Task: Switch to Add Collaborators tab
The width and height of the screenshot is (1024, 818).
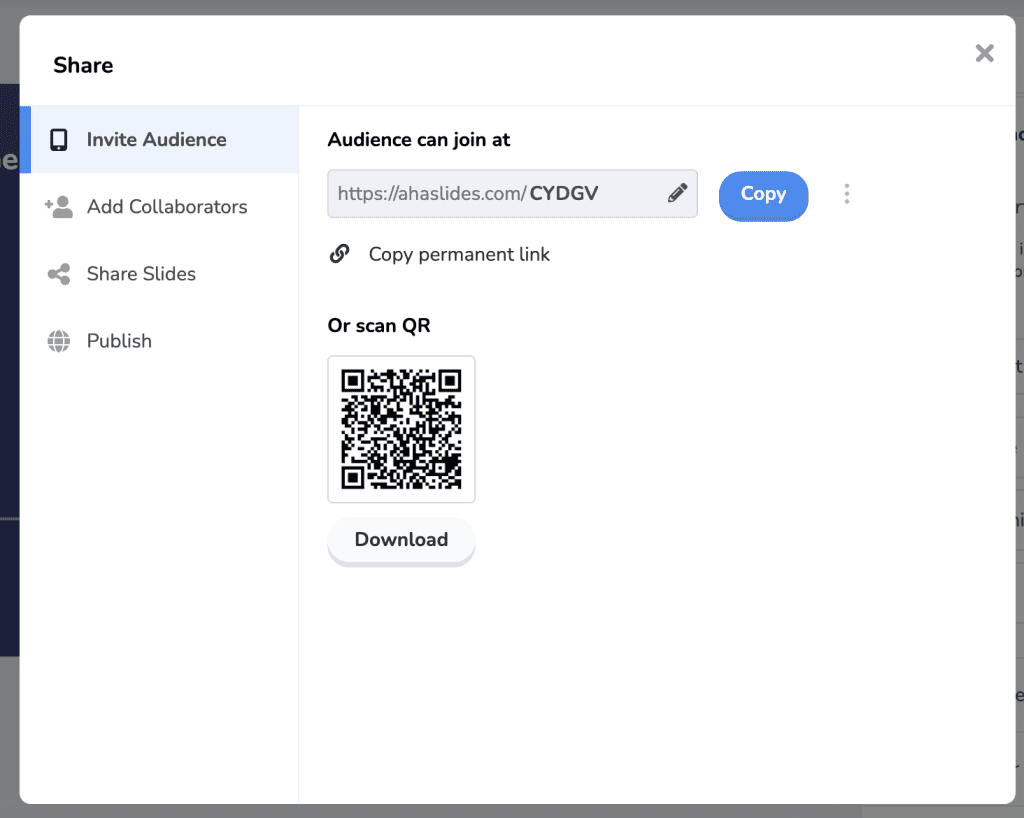Action: [x=159, y=206]
